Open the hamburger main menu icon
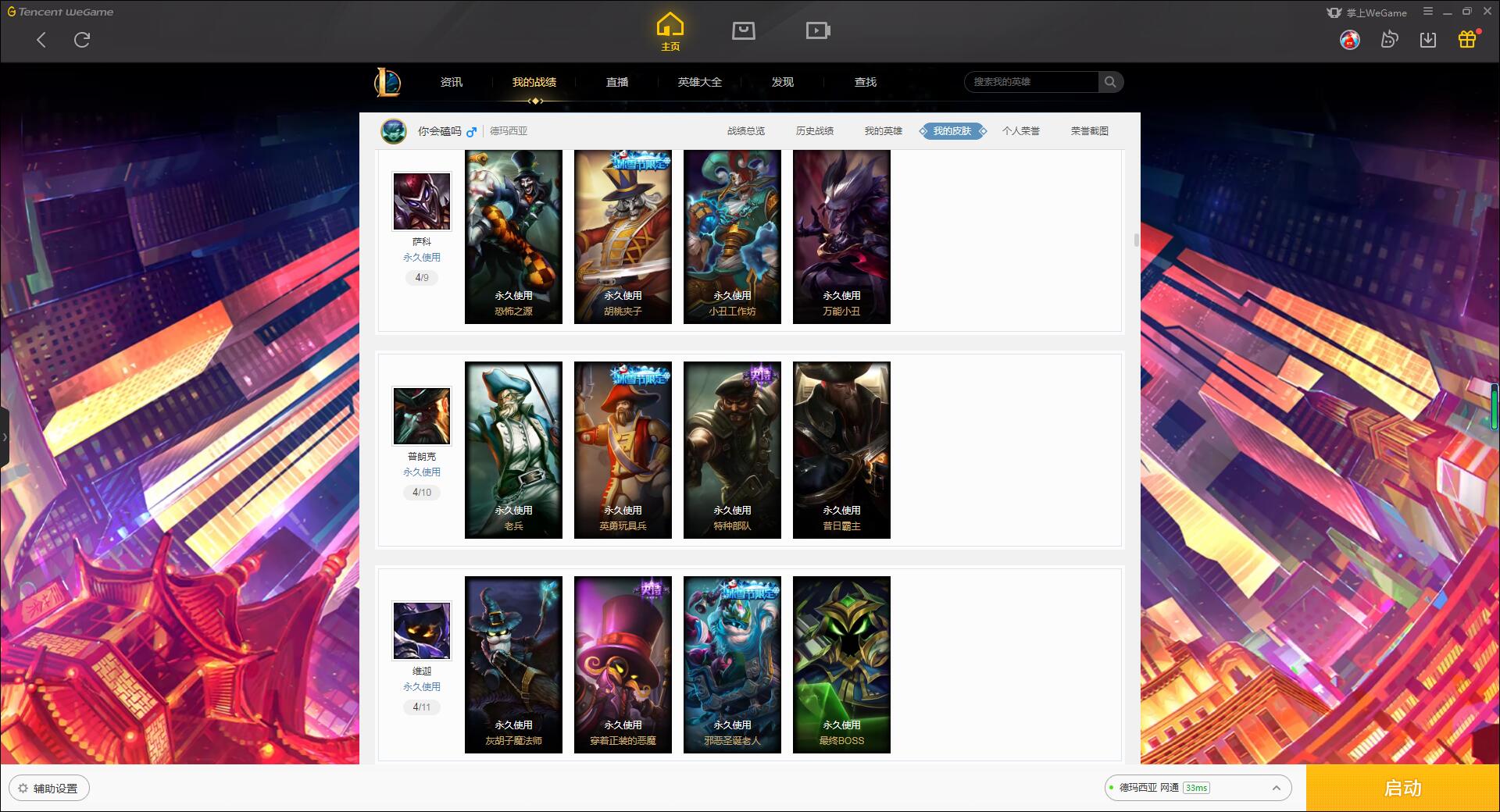 click(1428, 11)
